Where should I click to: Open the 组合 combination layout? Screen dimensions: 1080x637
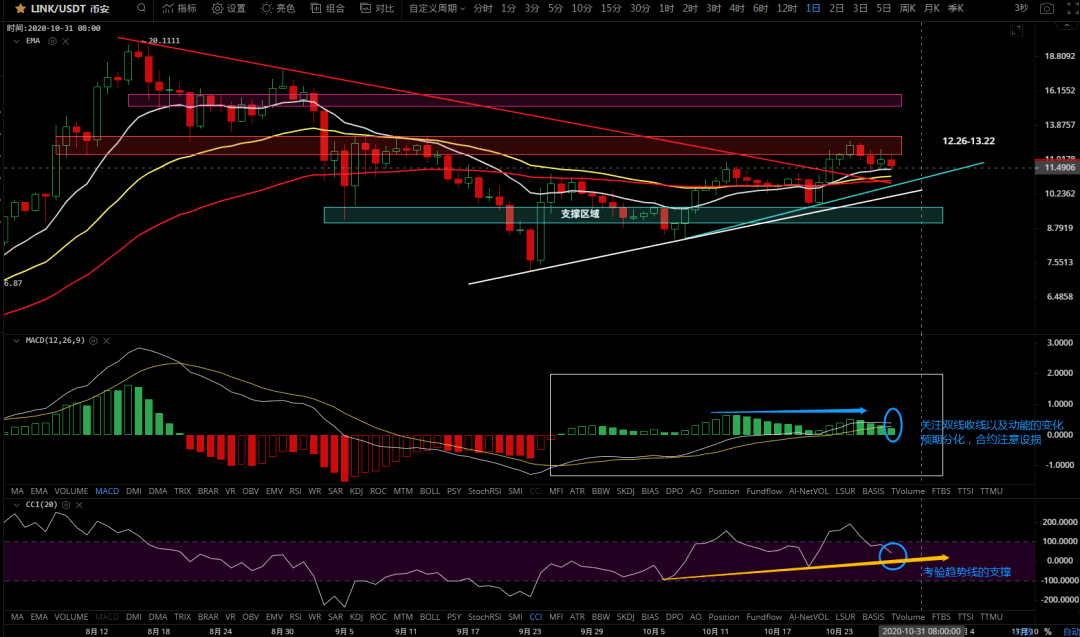[x=328, y=8]
